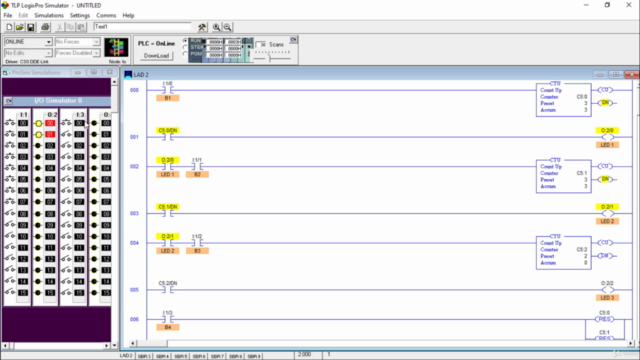The width and height of the screenshot is (640, 360).
Task: Click the I/O Simulator header icon
Action: [9, 101]
